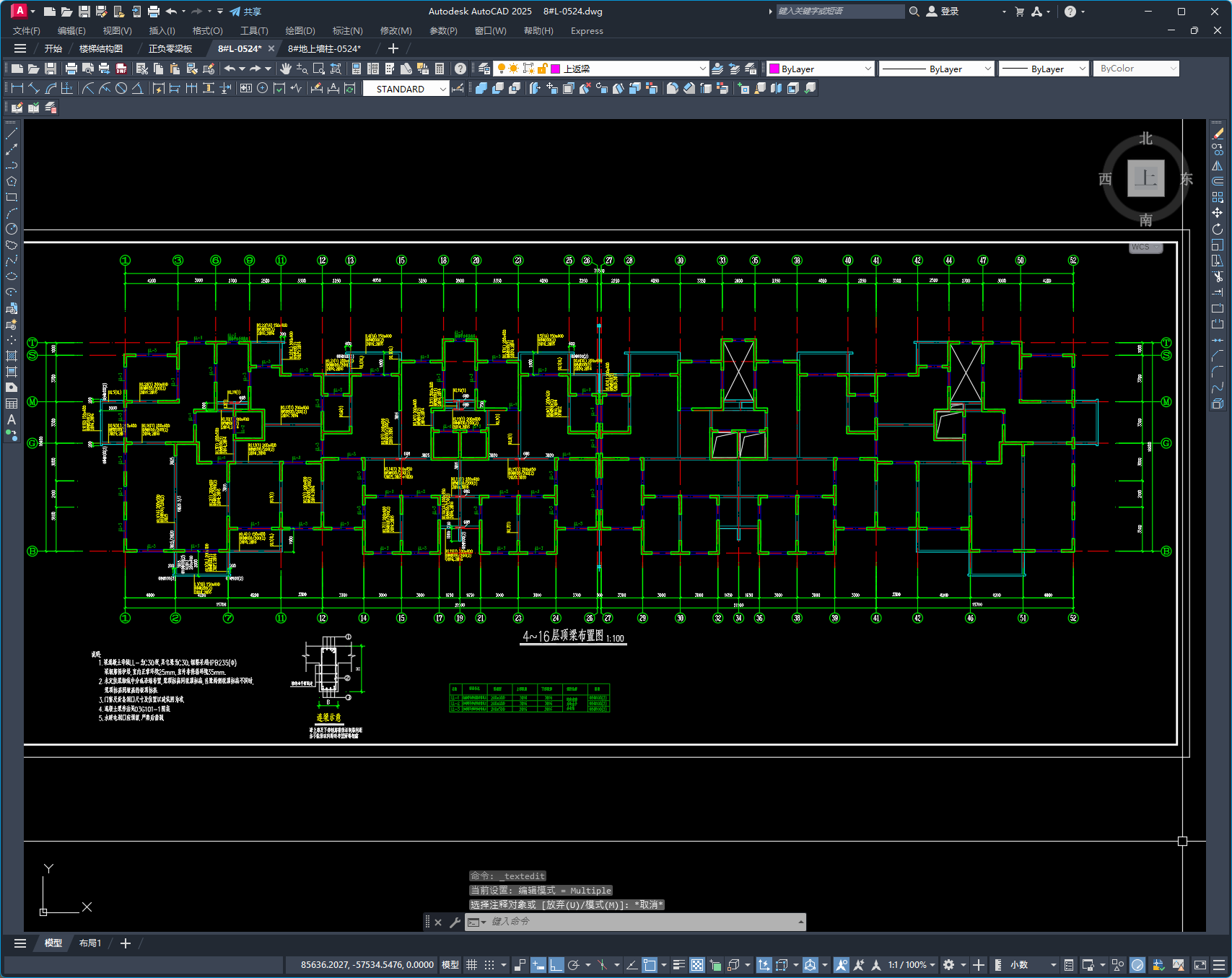Screen dimensions: 1232x978
Task: Select the Circle draw tool
Action: click(12, 229)
